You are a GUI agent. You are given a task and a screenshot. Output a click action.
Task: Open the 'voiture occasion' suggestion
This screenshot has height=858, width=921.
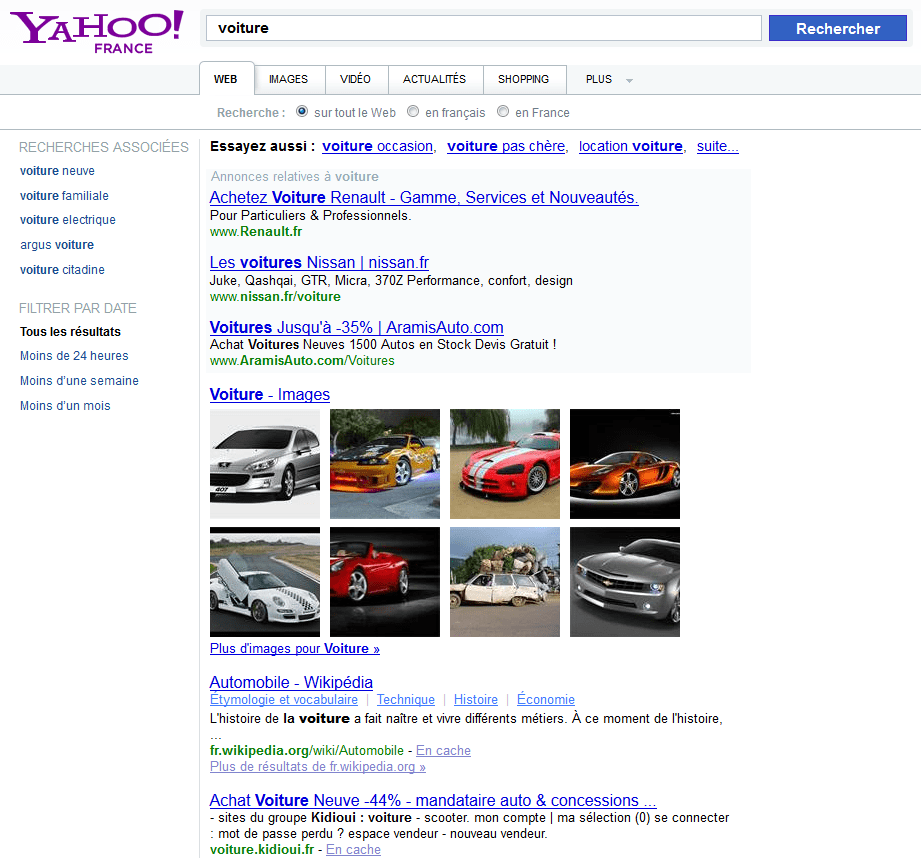[378, 146]
